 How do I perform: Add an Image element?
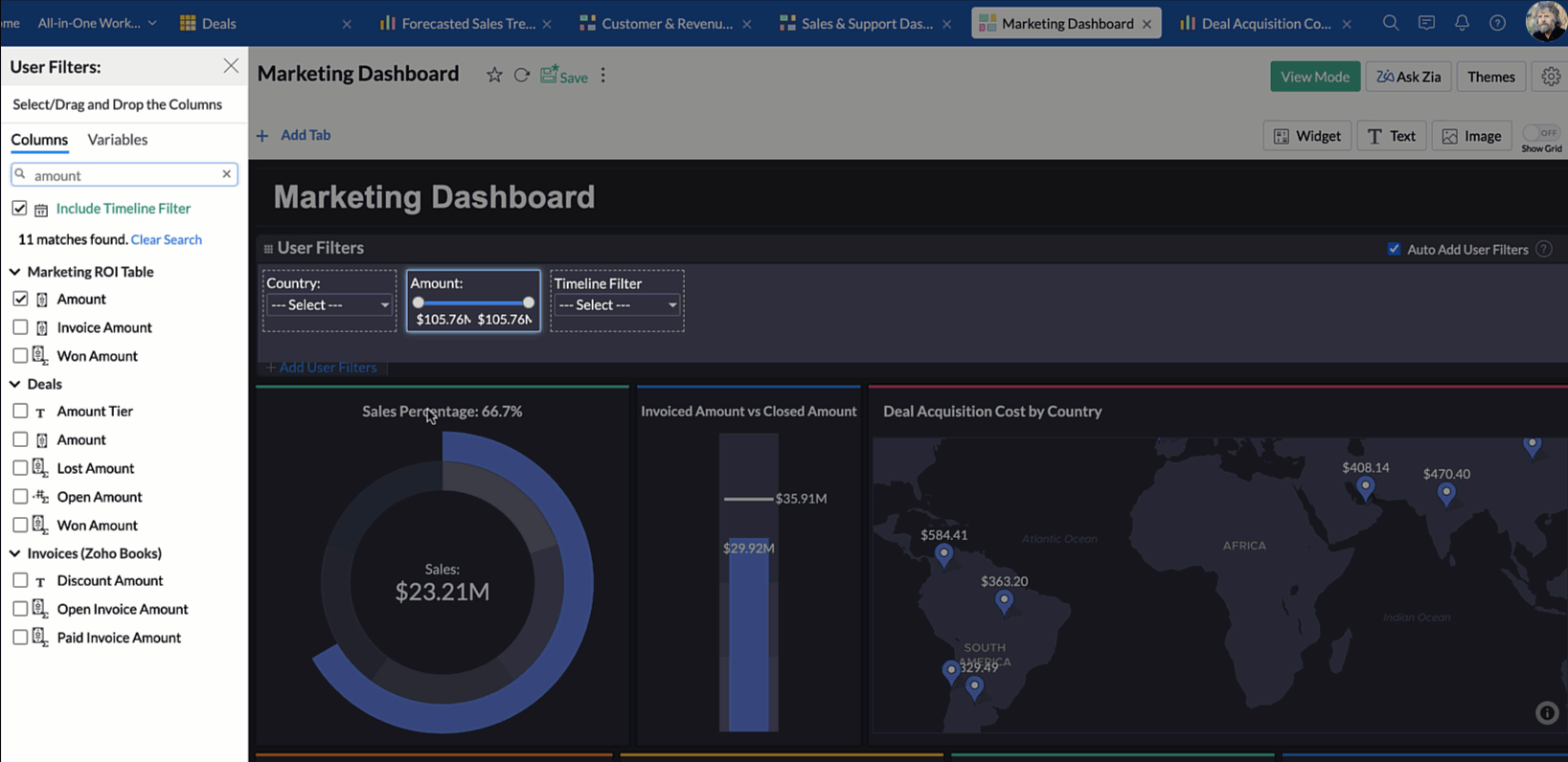click(x=1472, y=136)
